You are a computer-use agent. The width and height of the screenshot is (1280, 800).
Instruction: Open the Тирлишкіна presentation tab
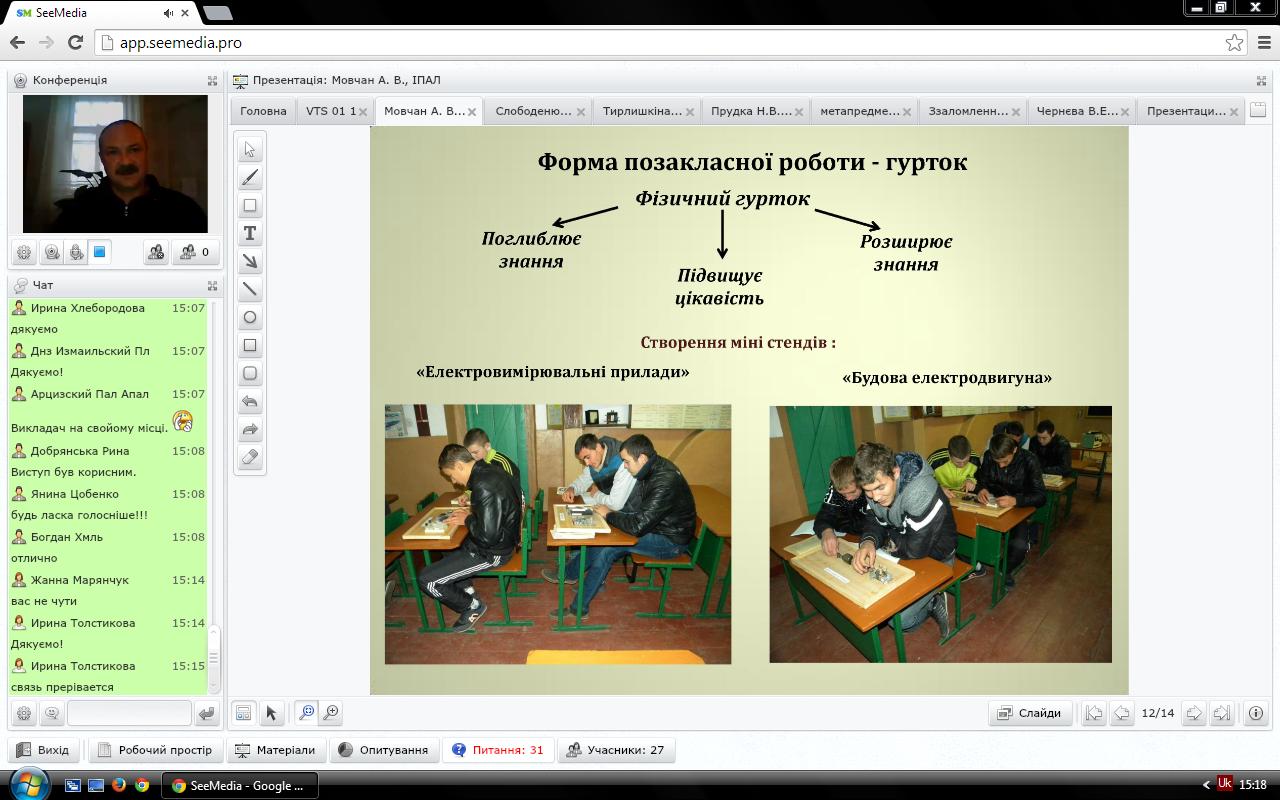641,111
